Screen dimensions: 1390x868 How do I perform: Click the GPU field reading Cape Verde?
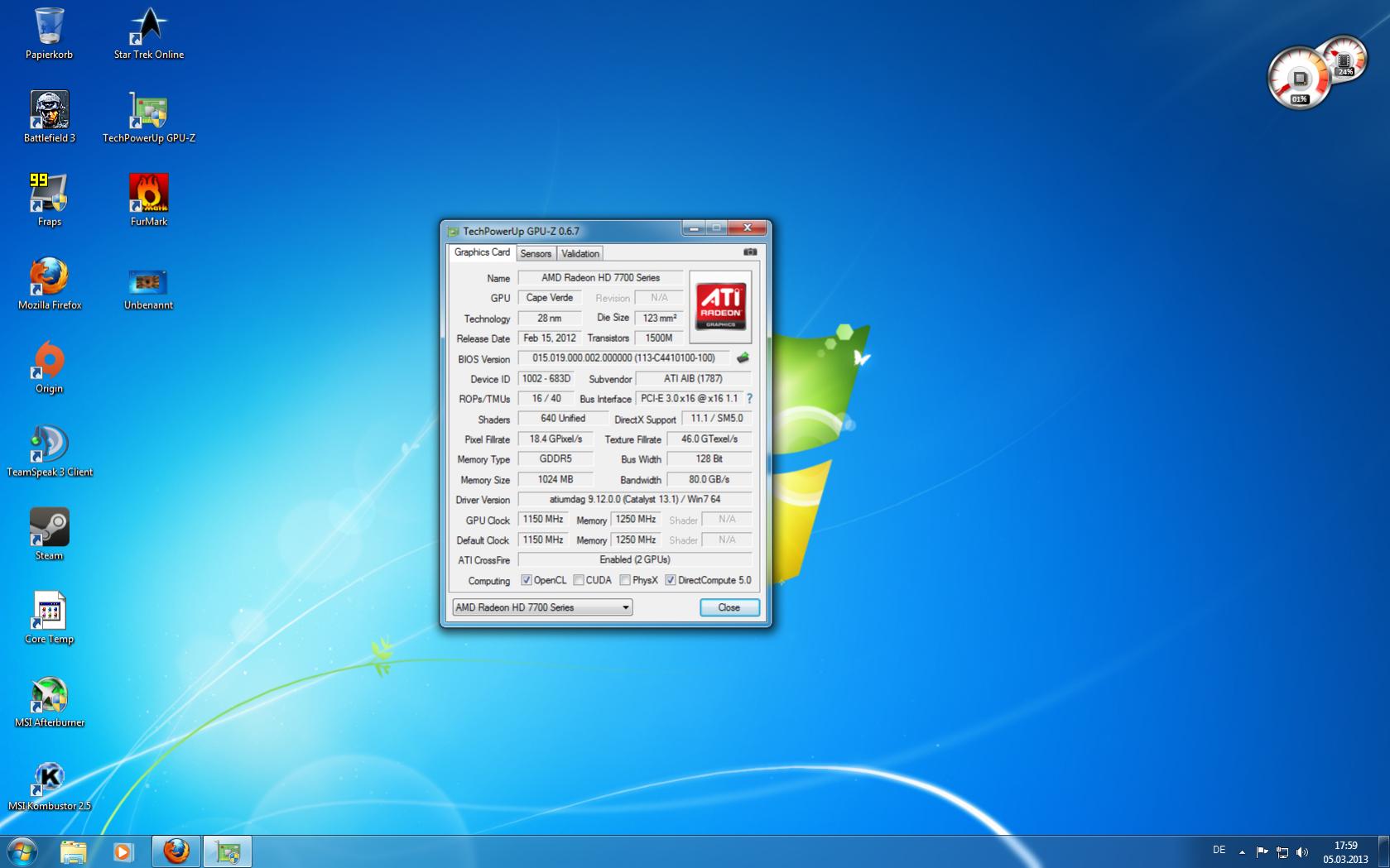click(x=550, y=298)
